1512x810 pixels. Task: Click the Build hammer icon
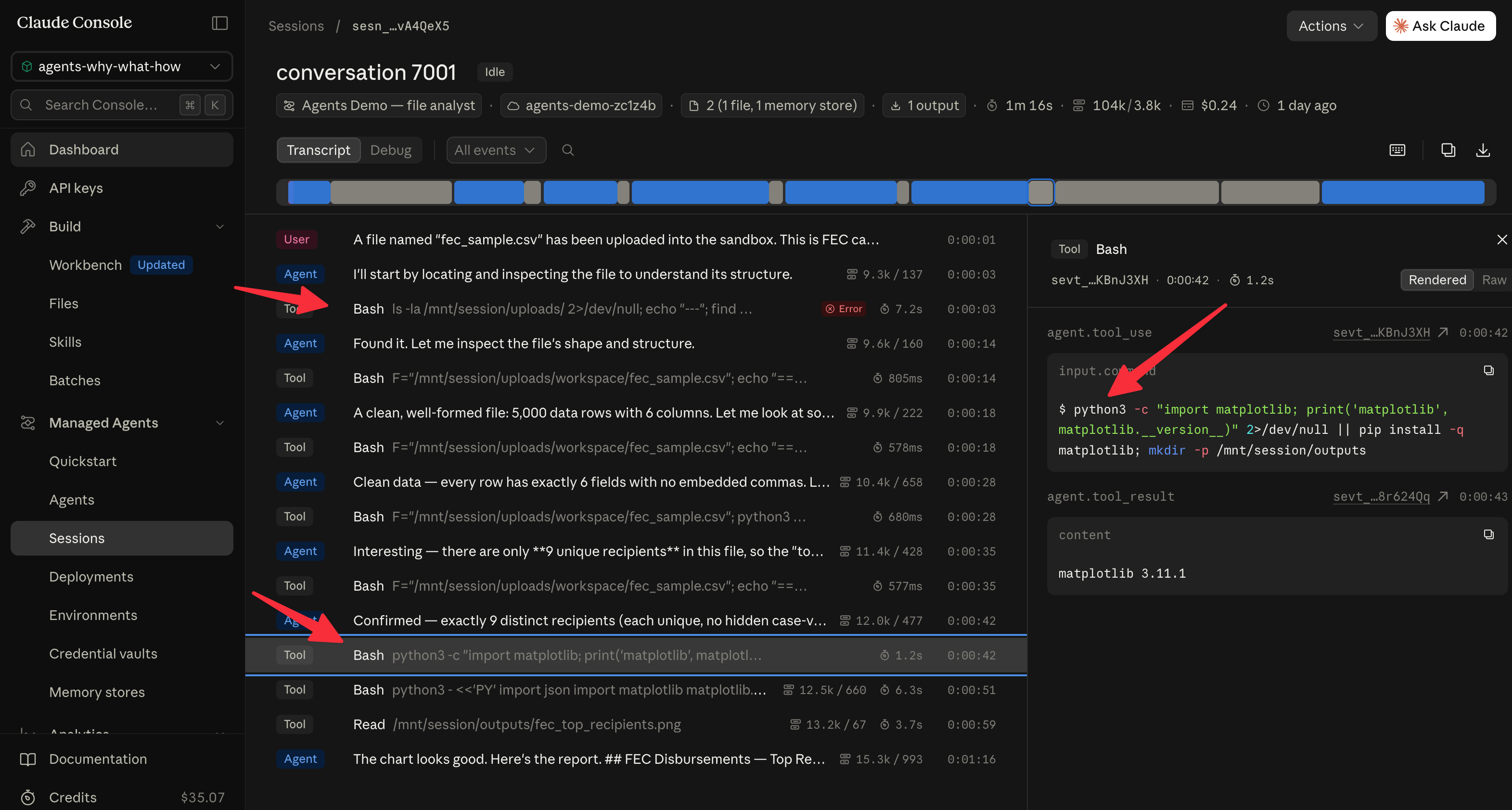click(27, 227)
